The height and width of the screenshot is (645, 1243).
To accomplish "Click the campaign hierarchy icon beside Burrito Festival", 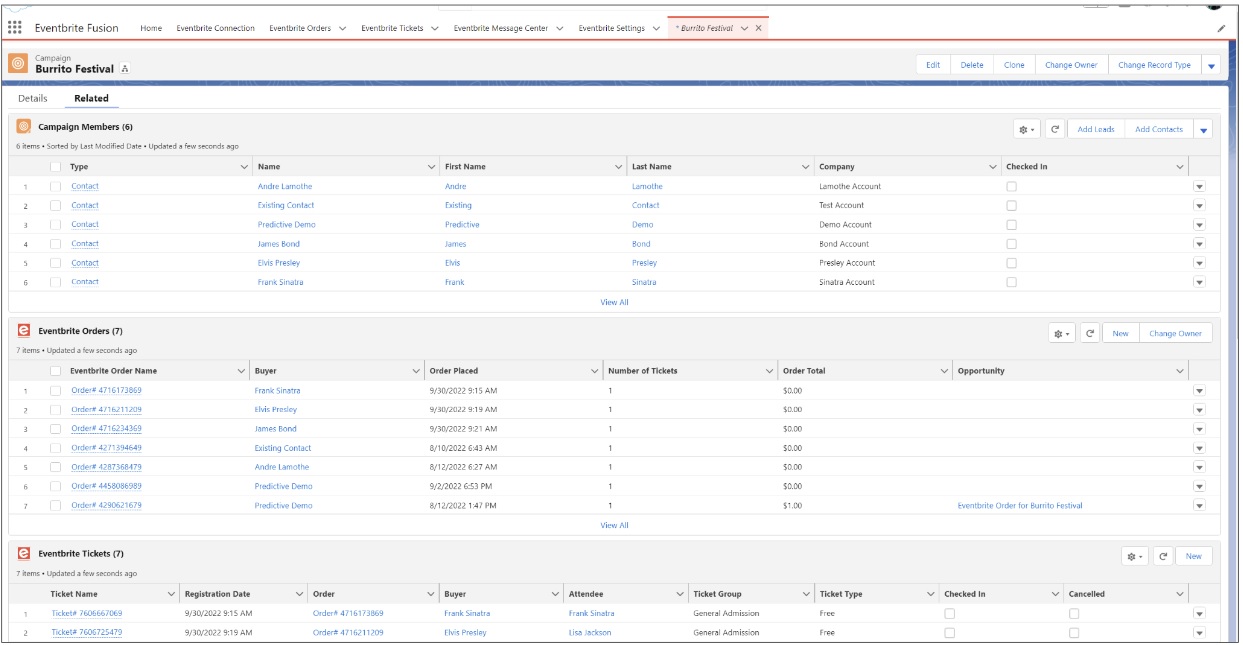I will pyautogui.click(x=125, y=69).
